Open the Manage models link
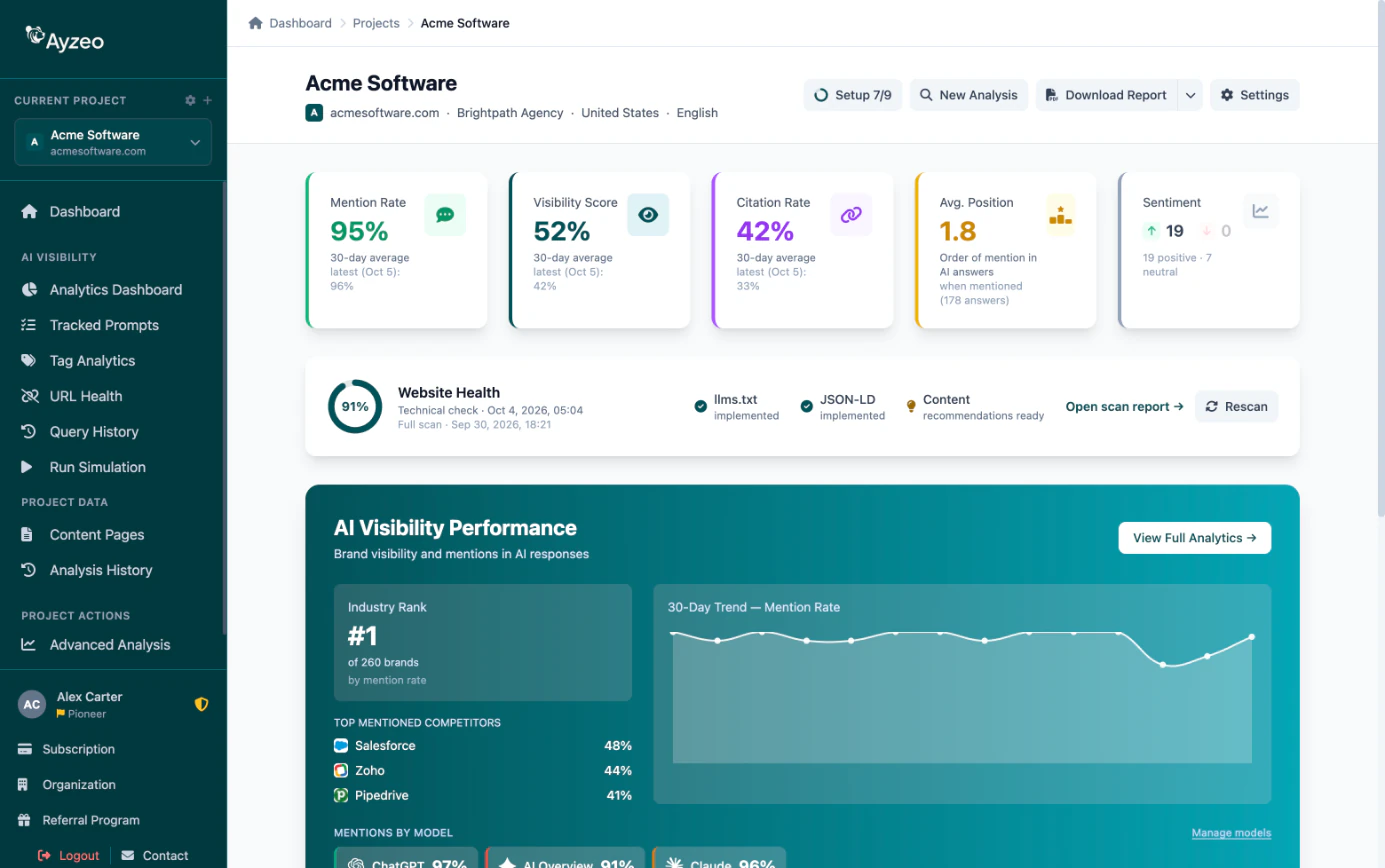 coord(1231,833)
